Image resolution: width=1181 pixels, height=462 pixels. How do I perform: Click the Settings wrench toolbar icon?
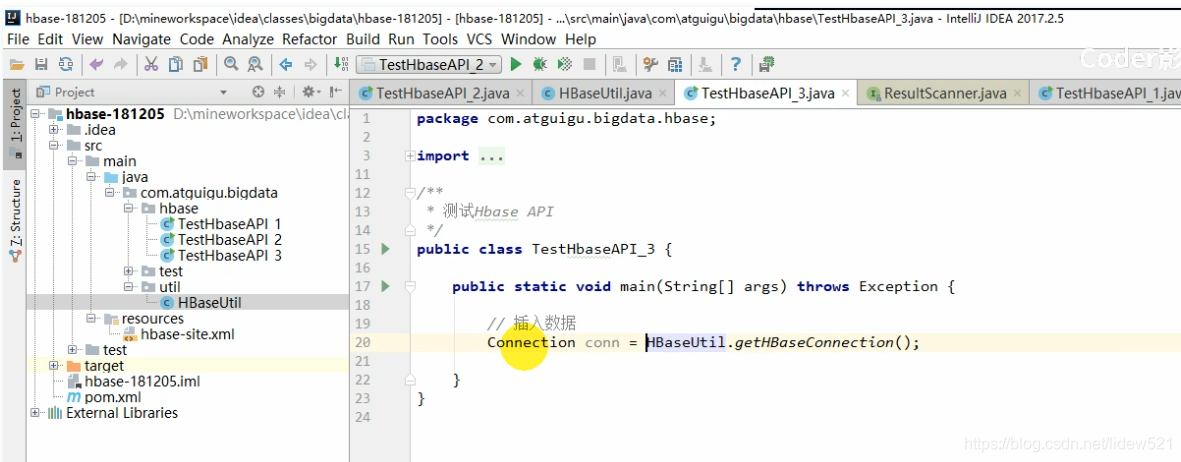650,65
